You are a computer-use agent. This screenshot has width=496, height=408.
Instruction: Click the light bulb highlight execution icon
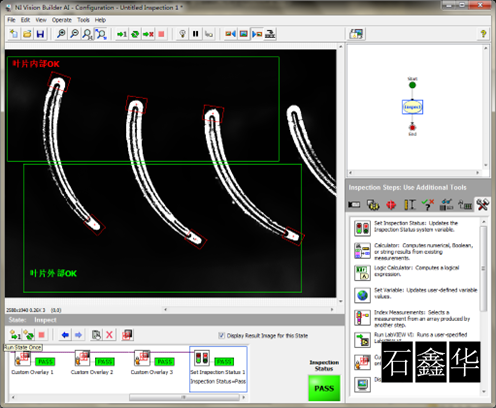pyautogui.click(x=182, y=34)
